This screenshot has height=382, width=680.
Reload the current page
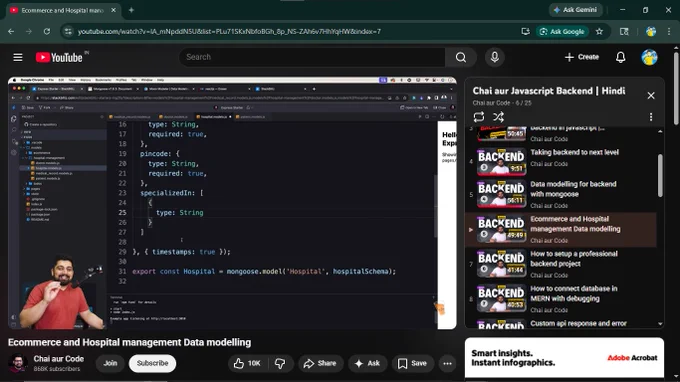click(47, 31)
